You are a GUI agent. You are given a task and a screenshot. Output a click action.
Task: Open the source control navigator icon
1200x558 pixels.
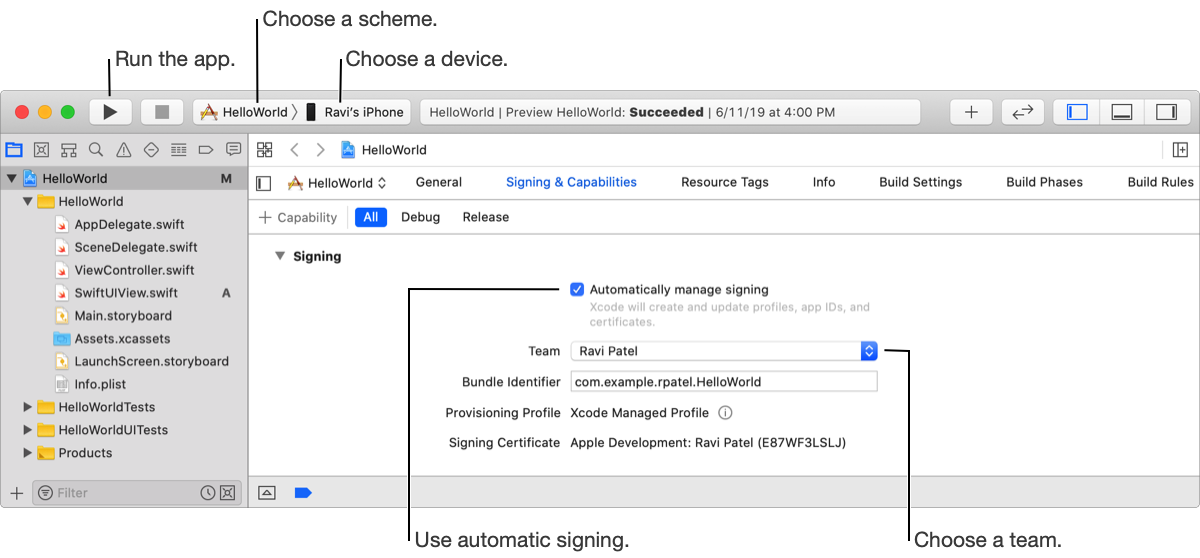(41, 150)
